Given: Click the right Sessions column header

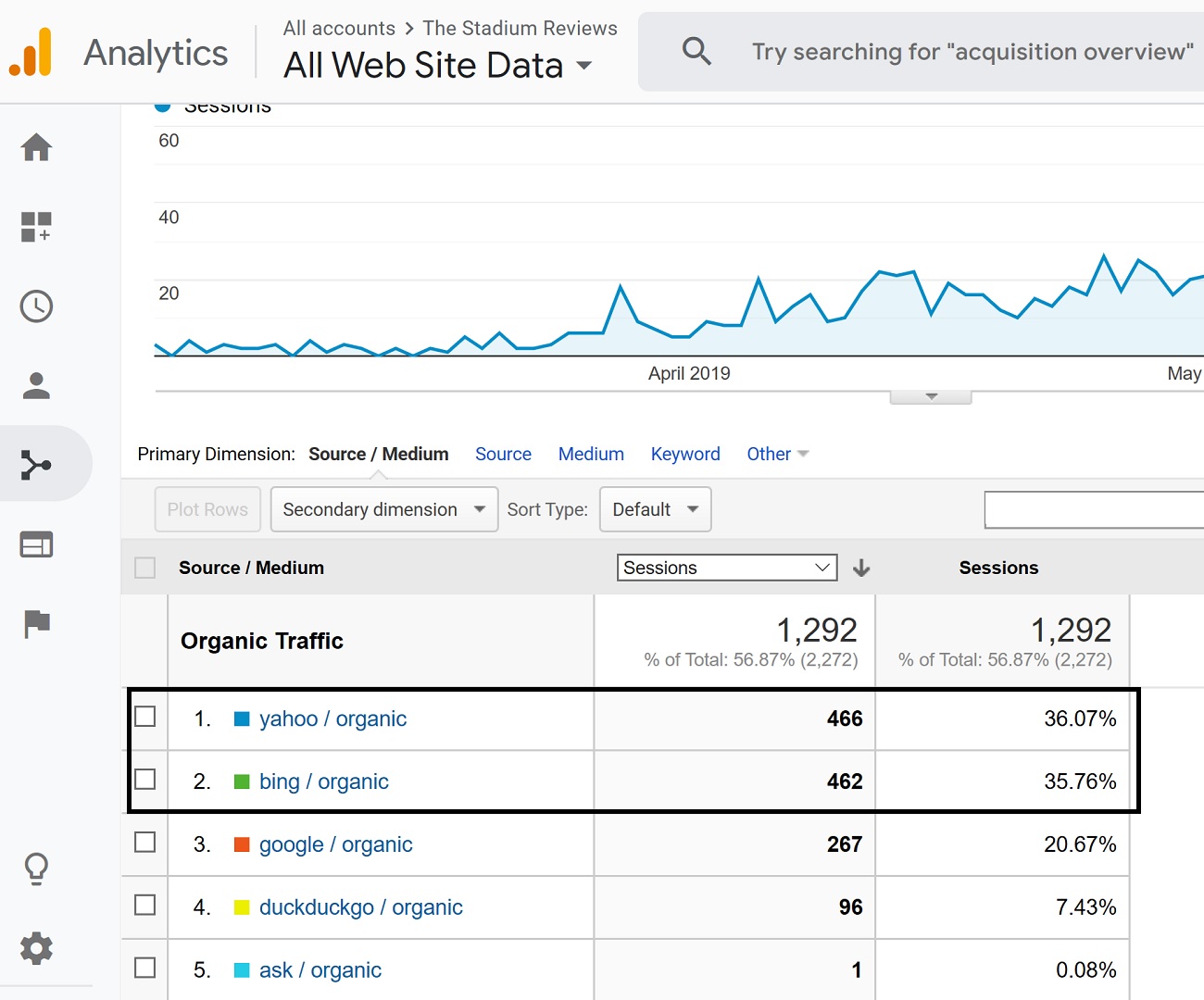Looking at the screenshot, I should (998, 568).
